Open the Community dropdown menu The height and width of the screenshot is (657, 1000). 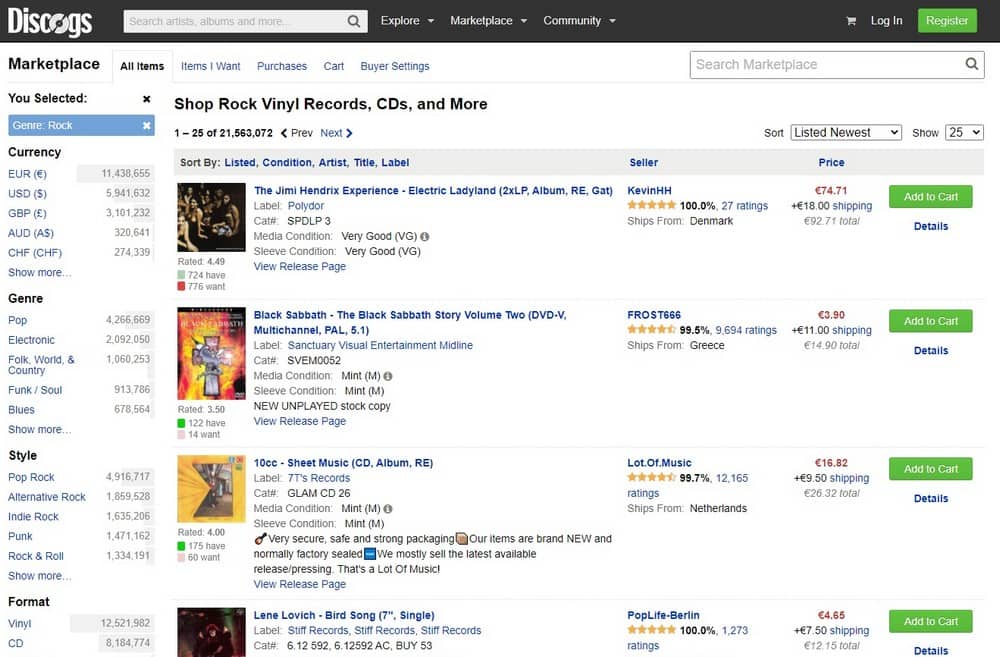(x=579, y=21)
